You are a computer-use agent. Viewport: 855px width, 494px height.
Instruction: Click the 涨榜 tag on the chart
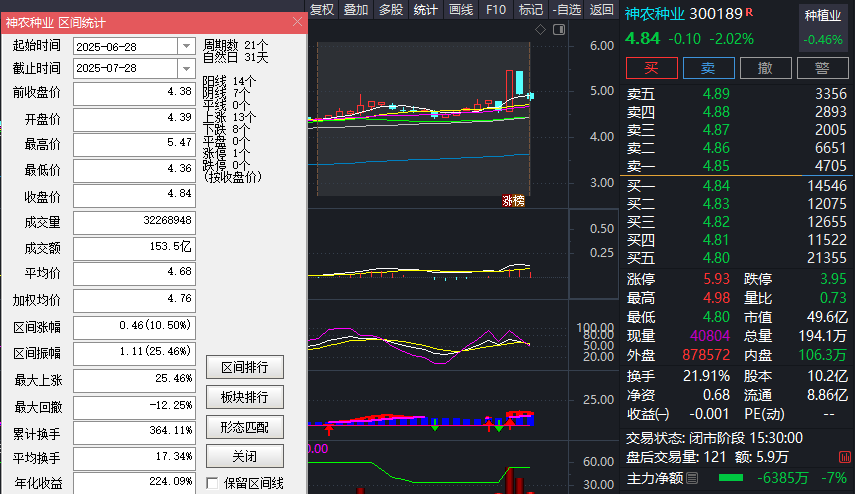(513, 201)
